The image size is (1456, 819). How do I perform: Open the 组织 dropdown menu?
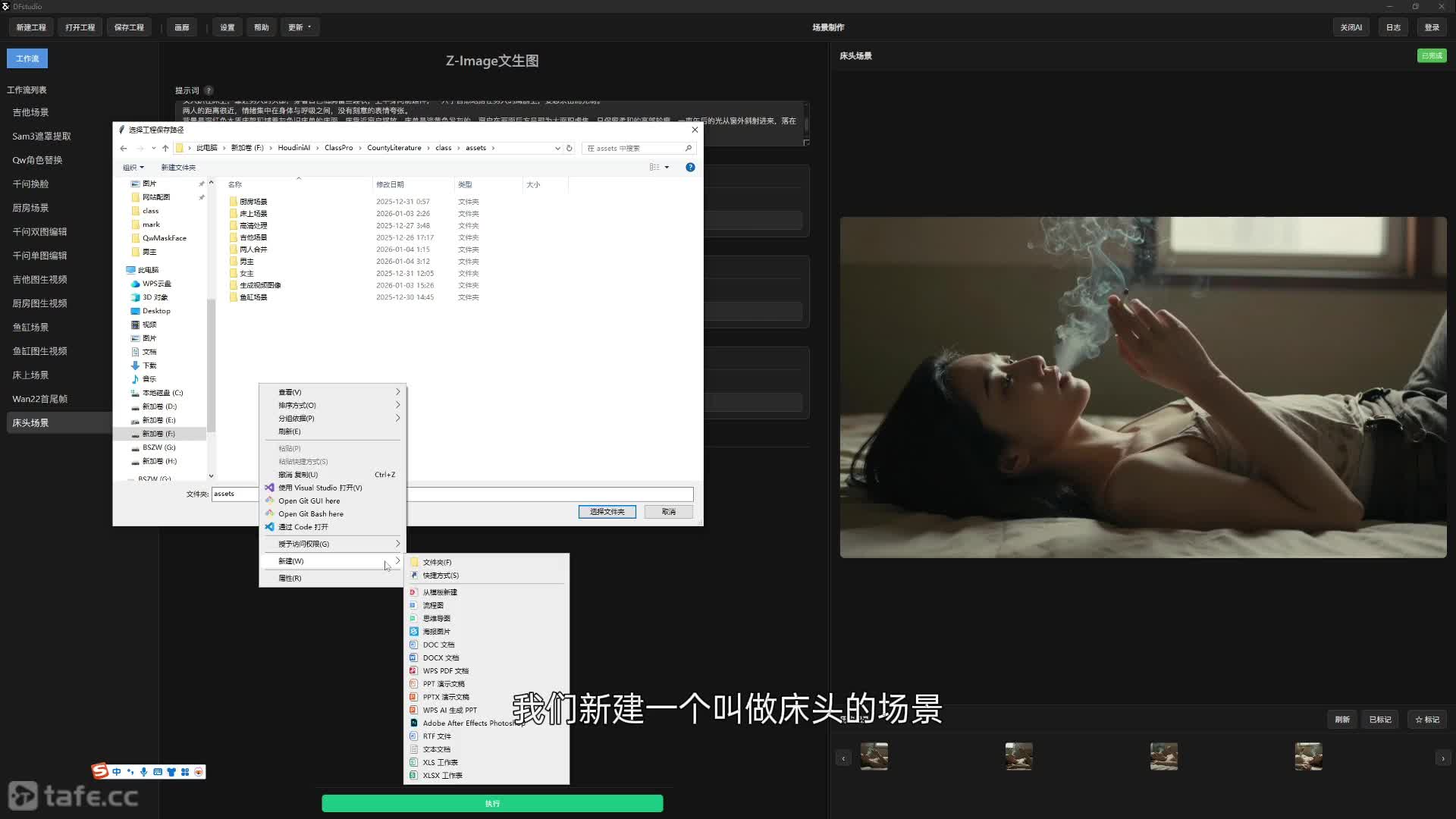133,167
